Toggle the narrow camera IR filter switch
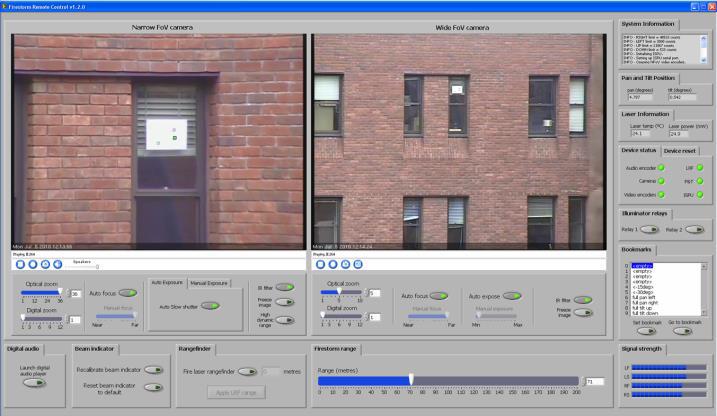This screenshot has width=717, height=416. [x=284, y=287]
